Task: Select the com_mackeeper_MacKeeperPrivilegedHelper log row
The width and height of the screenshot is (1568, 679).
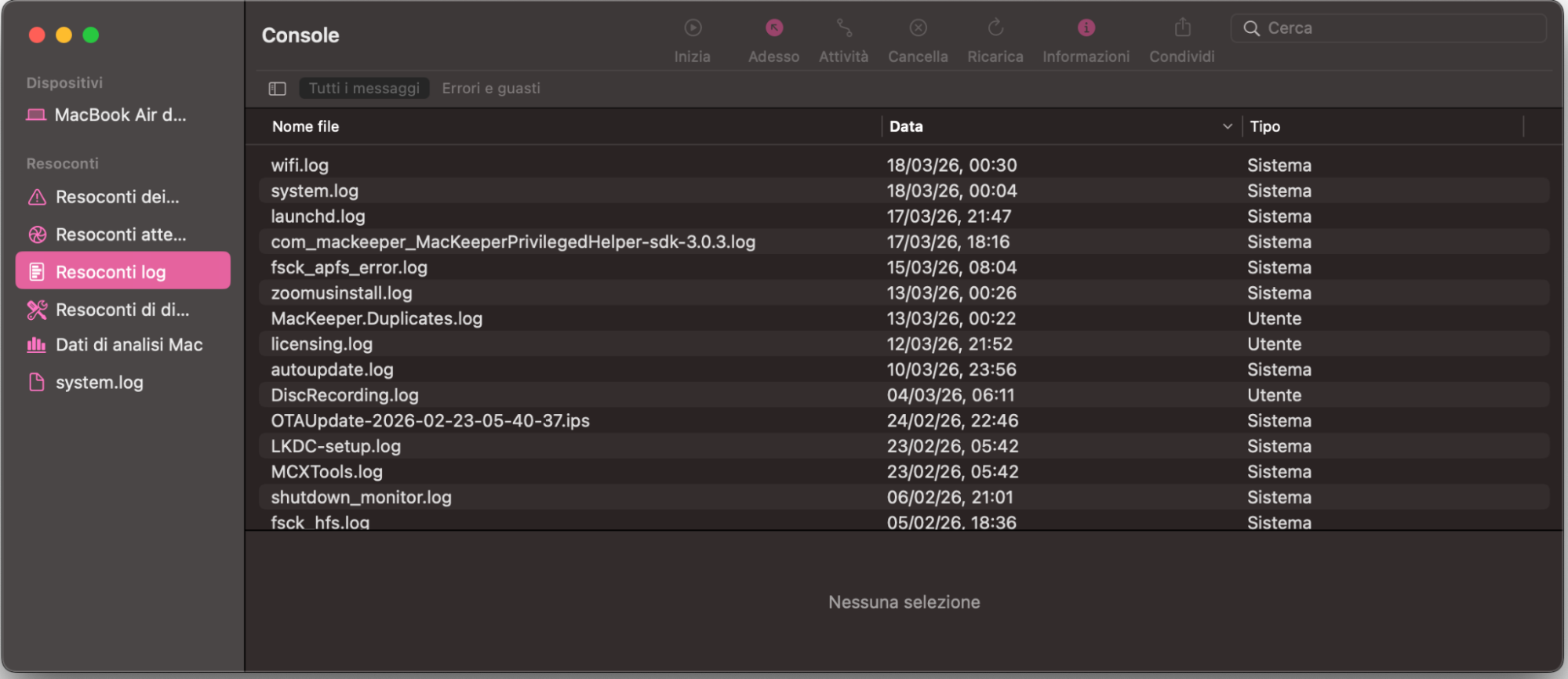Action: [904, 241]
